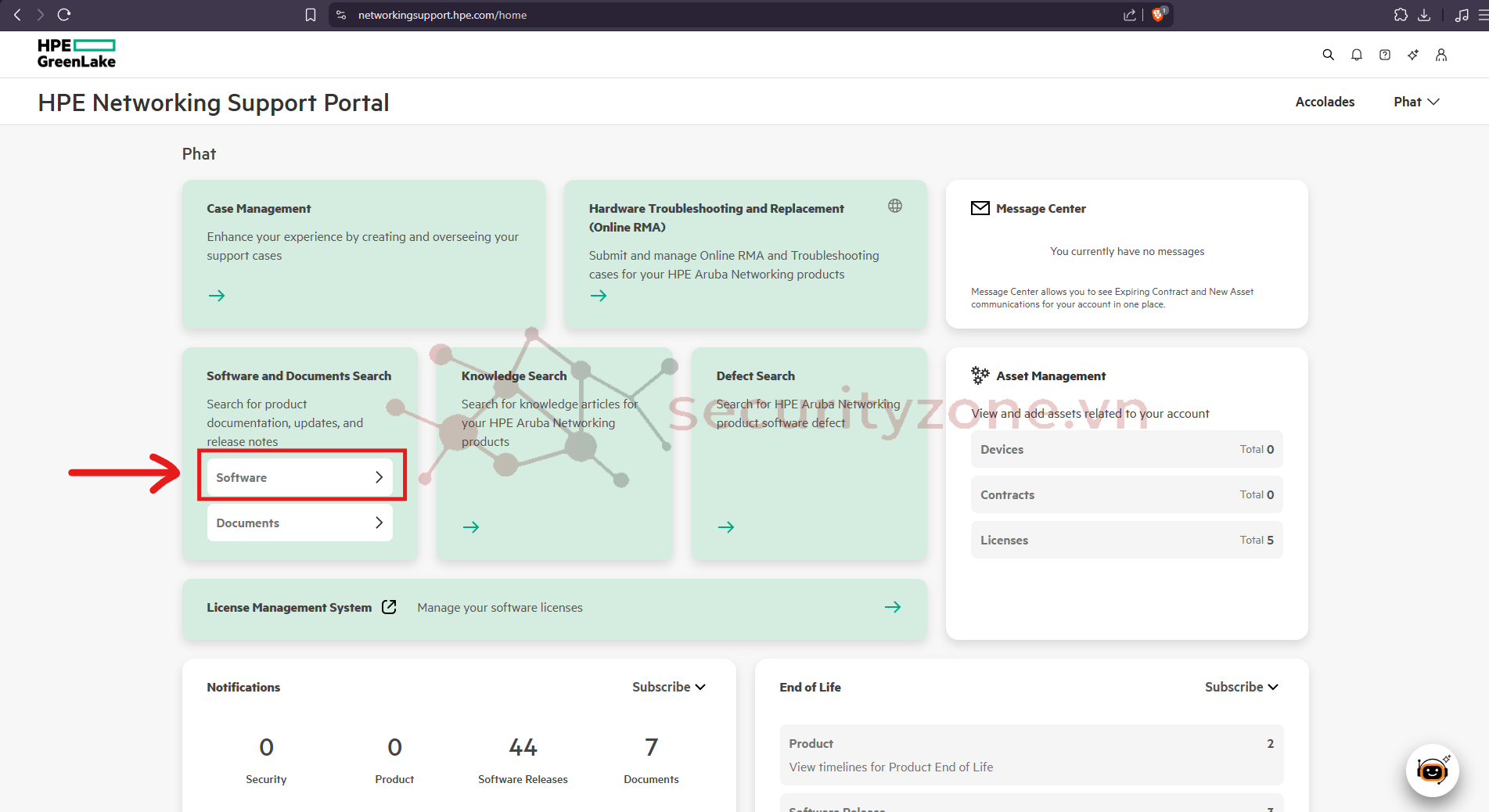This screenshot has width=1489, height=812.
Task: Click the License Management System external-link icon
Action: pos(389,606)
